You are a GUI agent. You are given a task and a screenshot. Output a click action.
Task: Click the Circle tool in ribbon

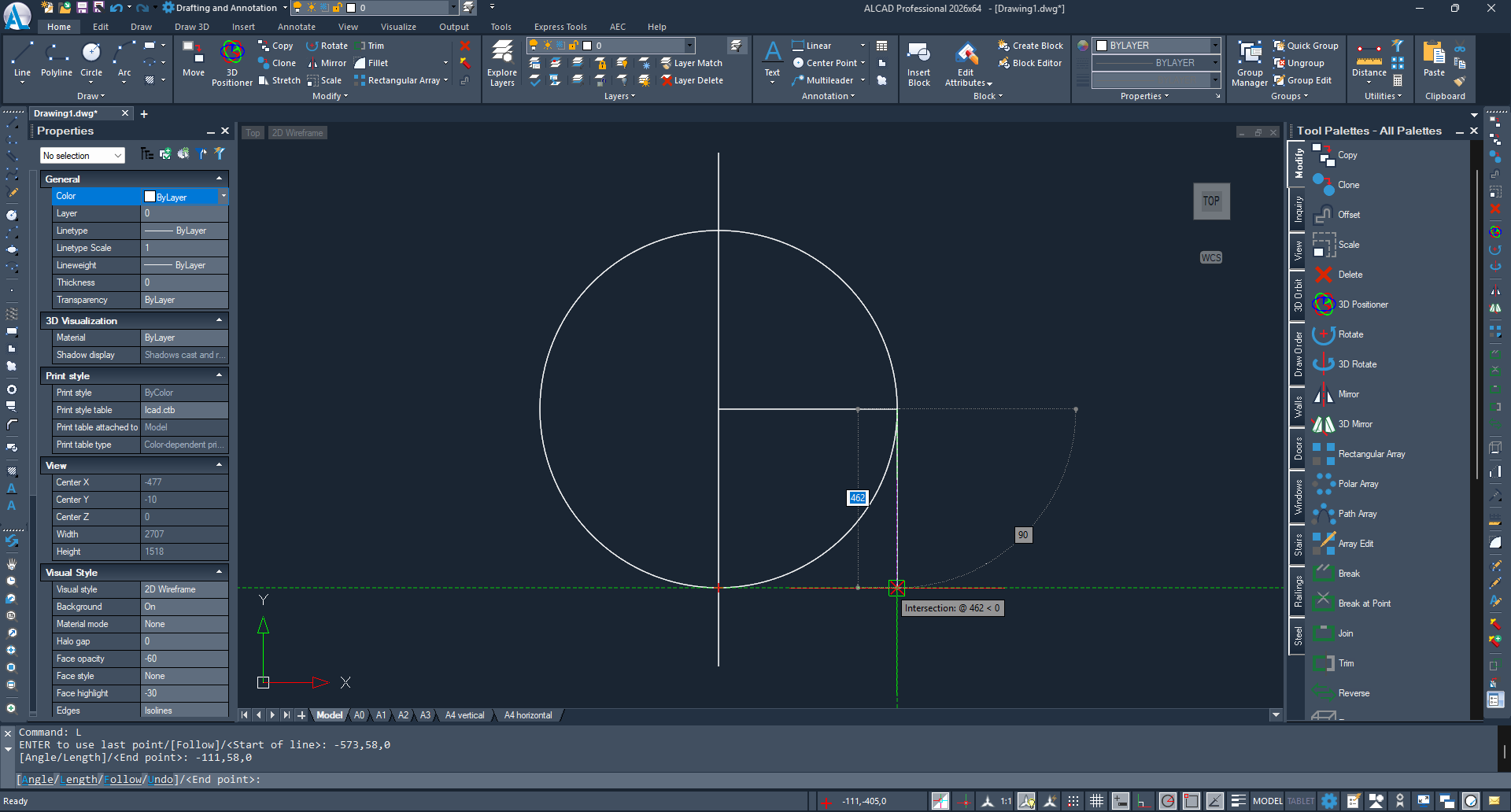[91, 60]
